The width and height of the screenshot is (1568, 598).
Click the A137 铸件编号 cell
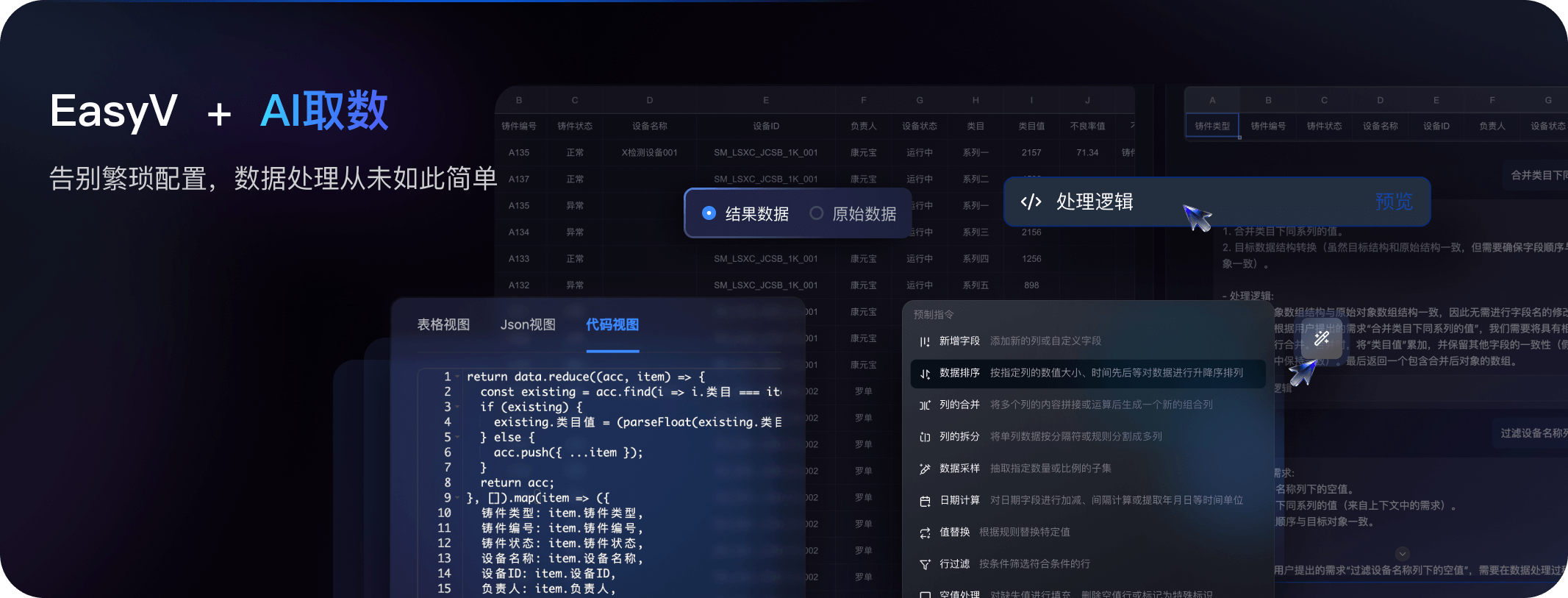click(x=519, y=179)
